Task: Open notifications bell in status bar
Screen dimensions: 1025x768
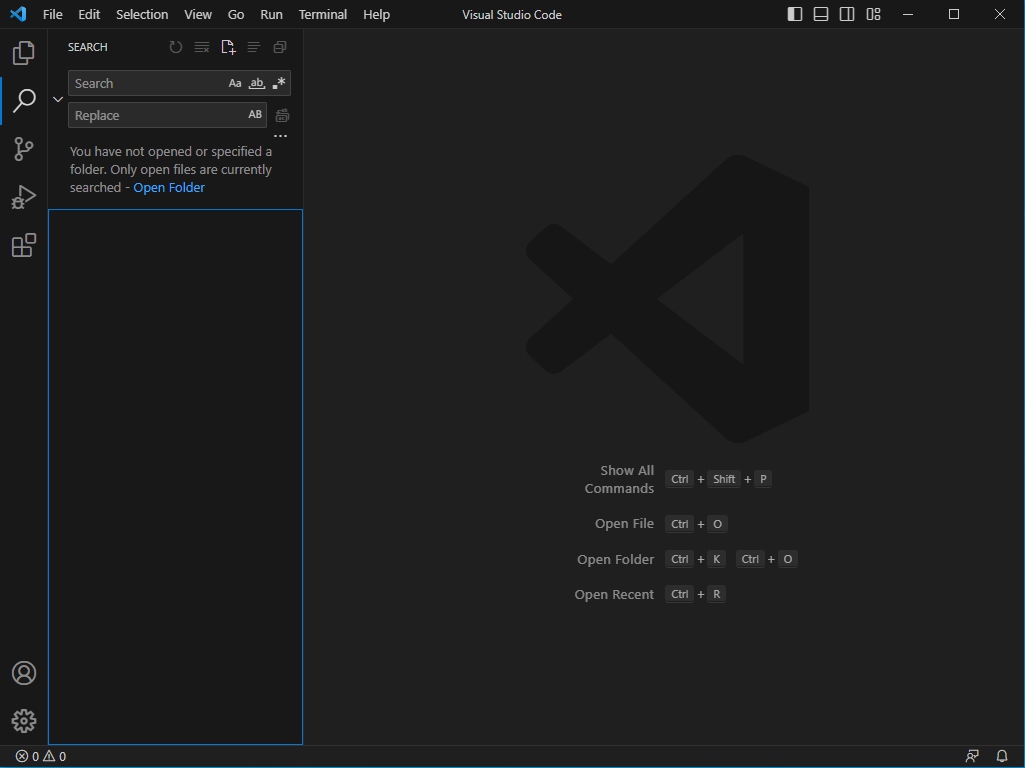Action: tap(1001, 756)
